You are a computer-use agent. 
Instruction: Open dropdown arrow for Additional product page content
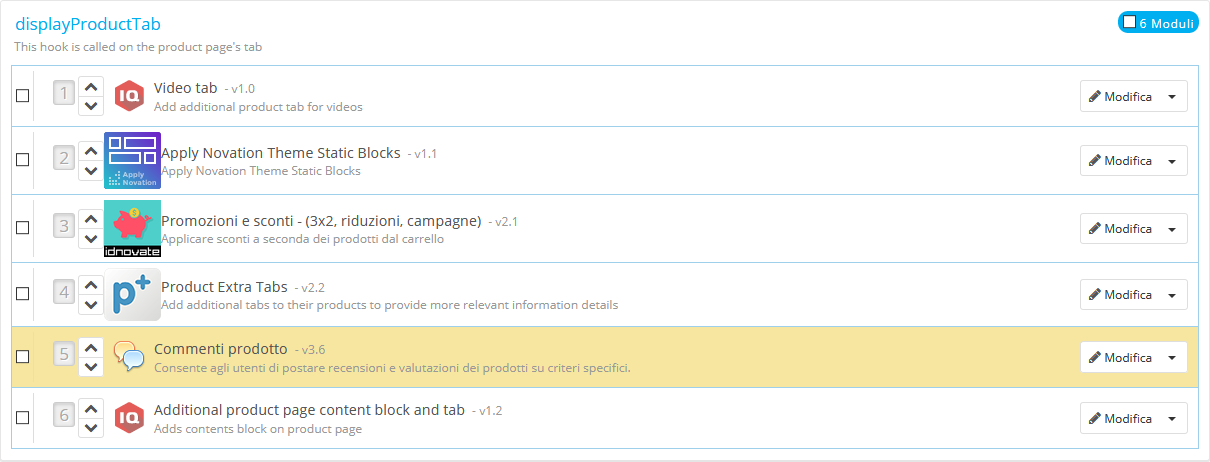point(1172,419)
